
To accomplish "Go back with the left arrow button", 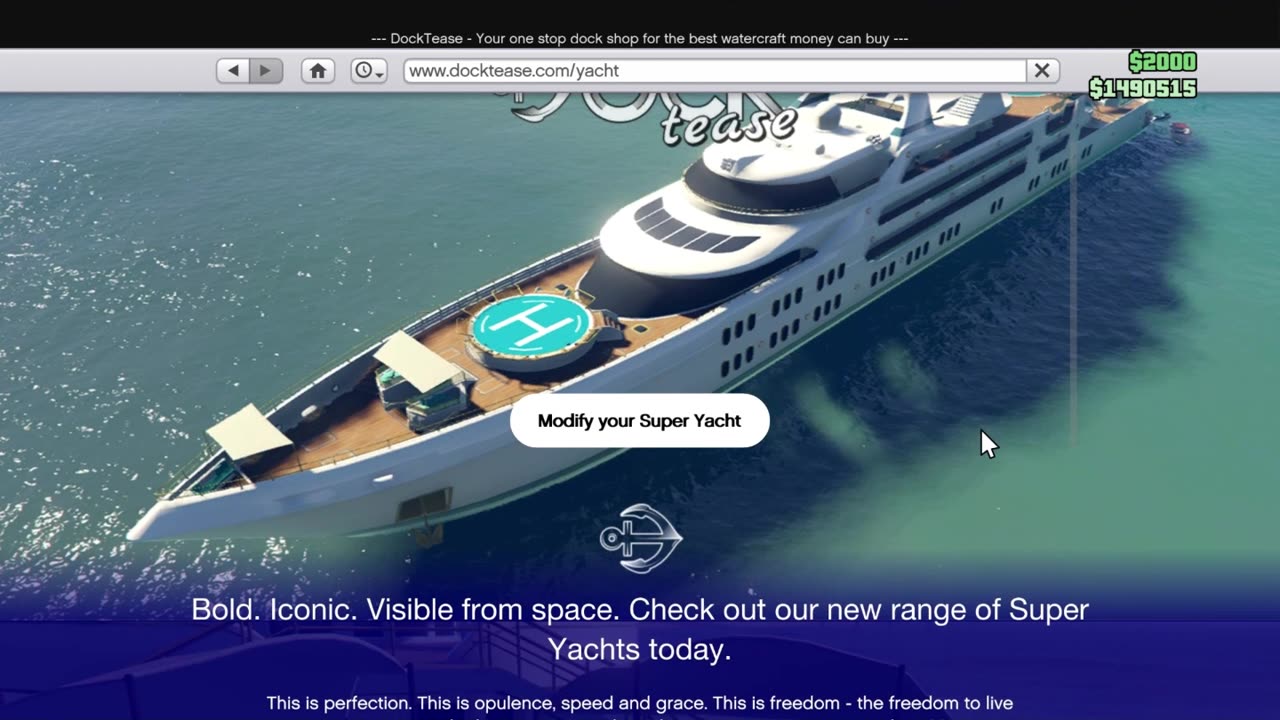I will [x=233, y=71].
